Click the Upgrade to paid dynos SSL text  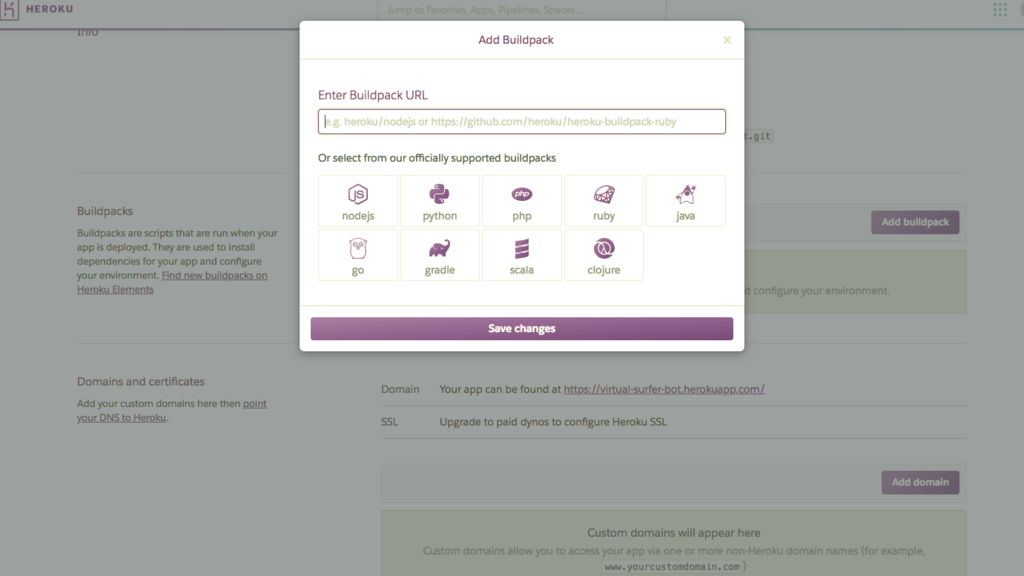pos(553,422)
